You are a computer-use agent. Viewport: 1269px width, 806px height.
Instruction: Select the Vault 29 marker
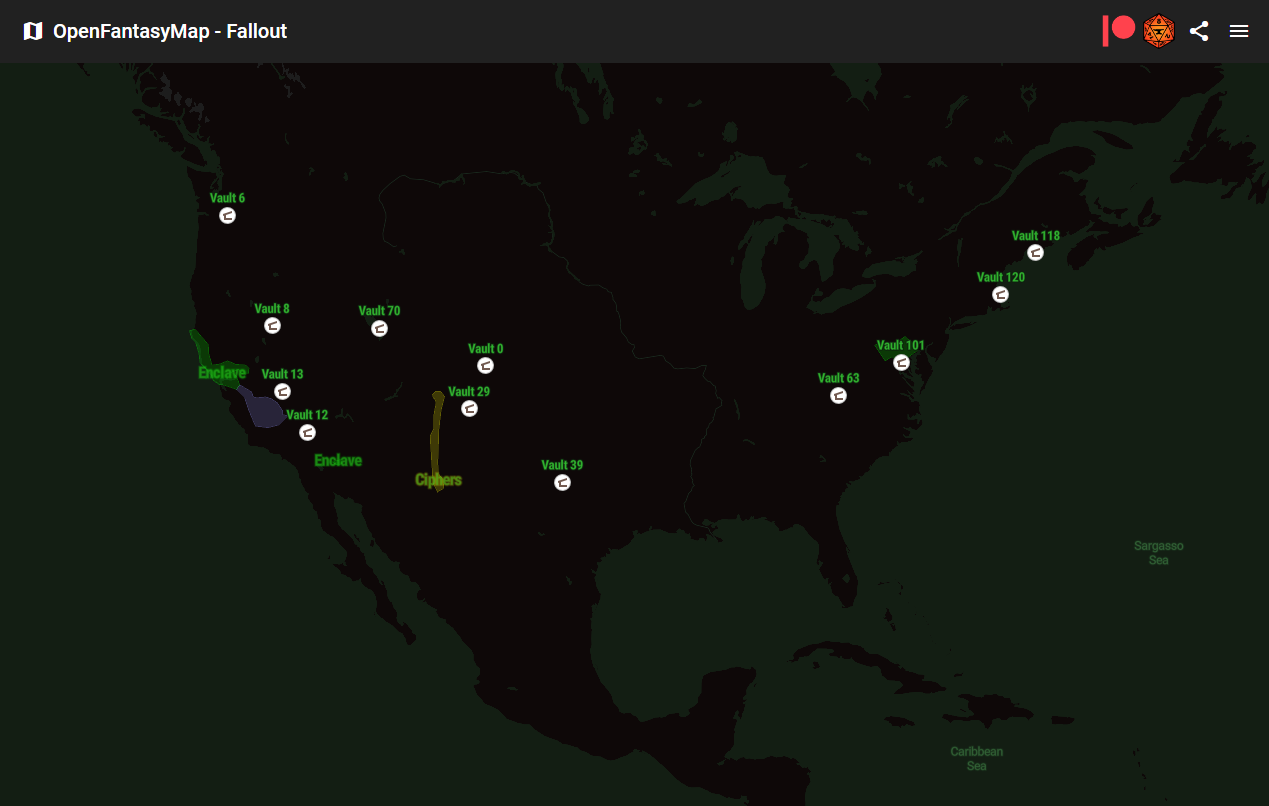(469, 409)
